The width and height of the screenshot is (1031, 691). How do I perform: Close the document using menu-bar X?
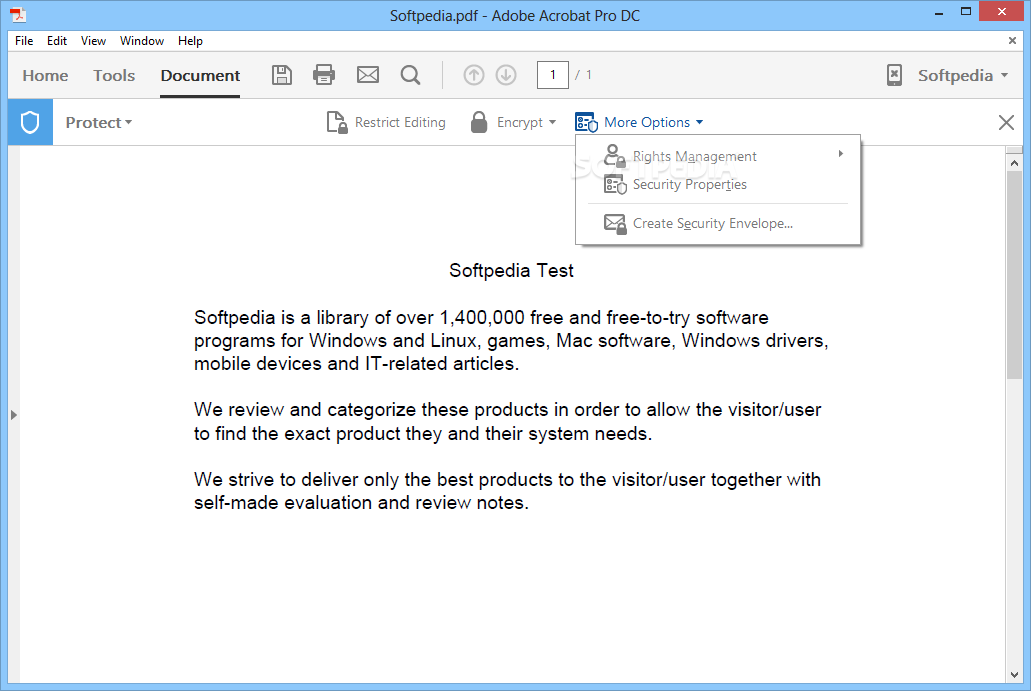point(1012,41)
